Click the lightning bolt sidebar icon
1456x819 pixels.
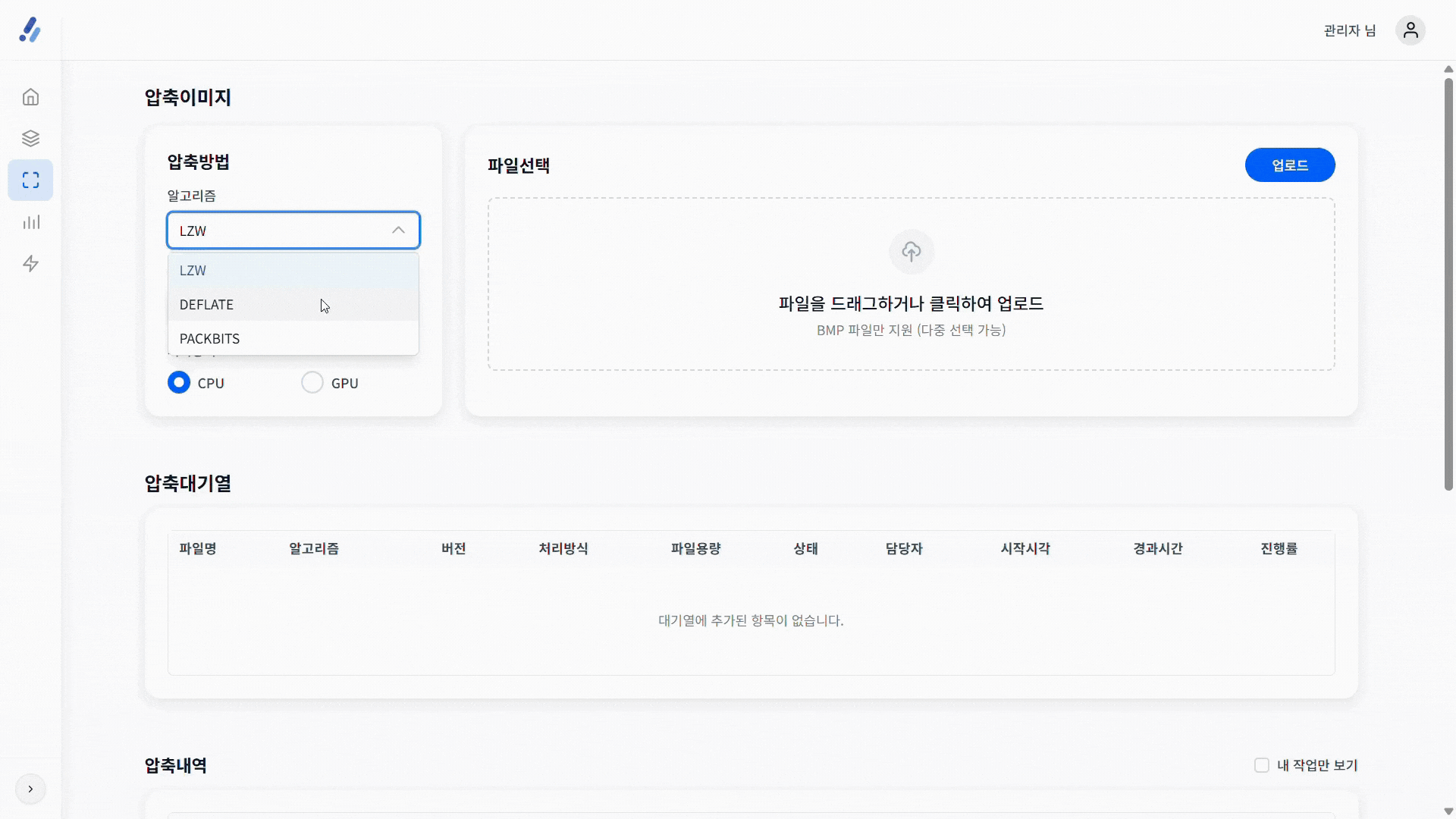[30, 264]
